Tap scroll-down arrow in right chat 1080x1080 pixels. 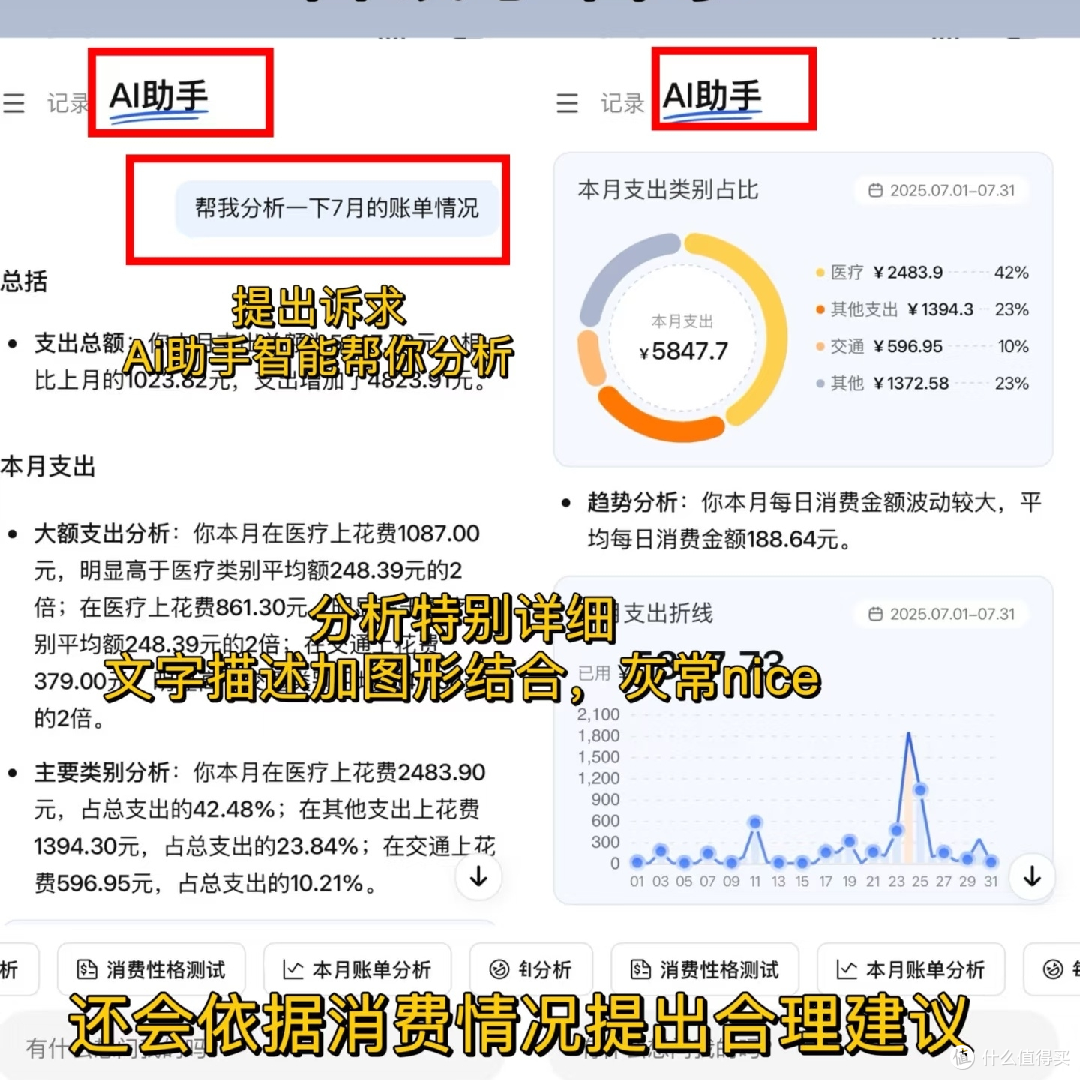[1031, 876]
